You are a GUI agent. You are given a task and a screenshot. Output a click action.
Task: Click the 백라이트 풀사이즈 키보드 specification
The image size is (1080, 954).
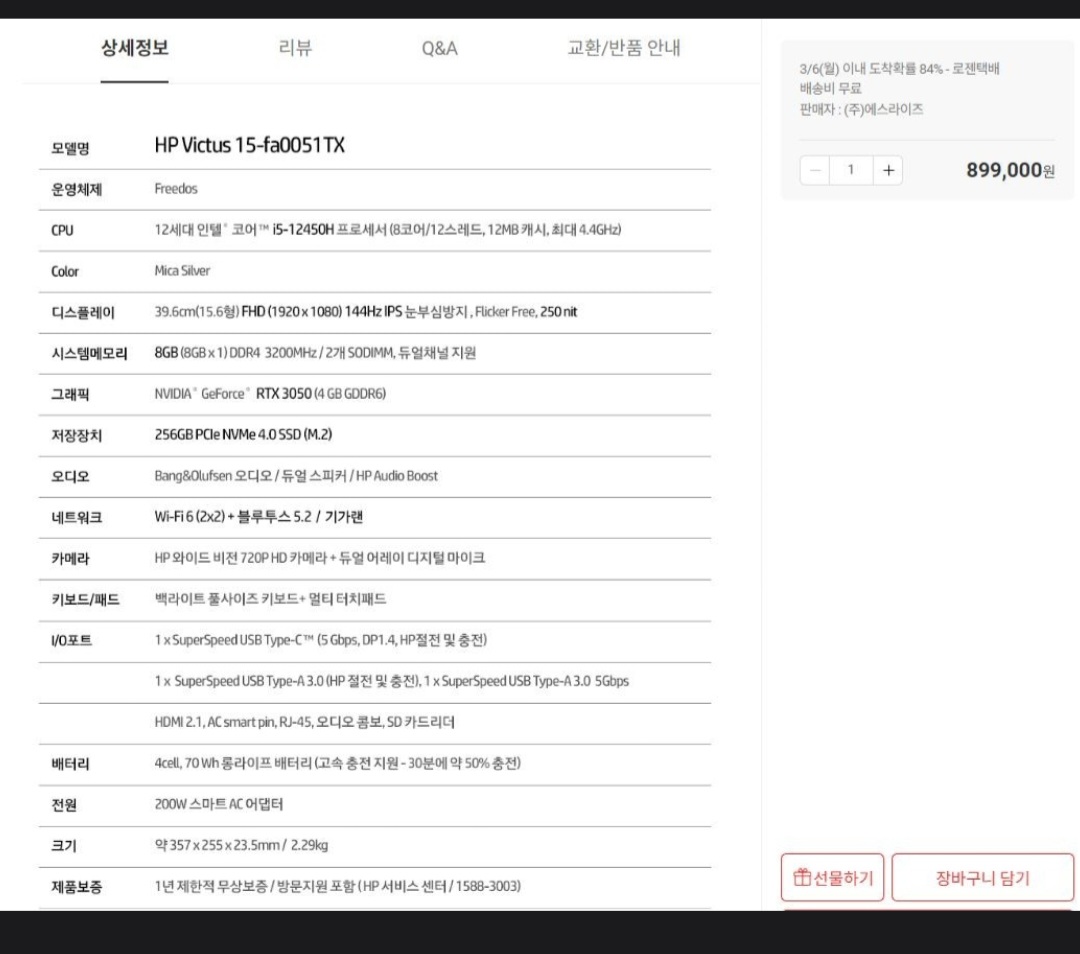coord(270,599)
